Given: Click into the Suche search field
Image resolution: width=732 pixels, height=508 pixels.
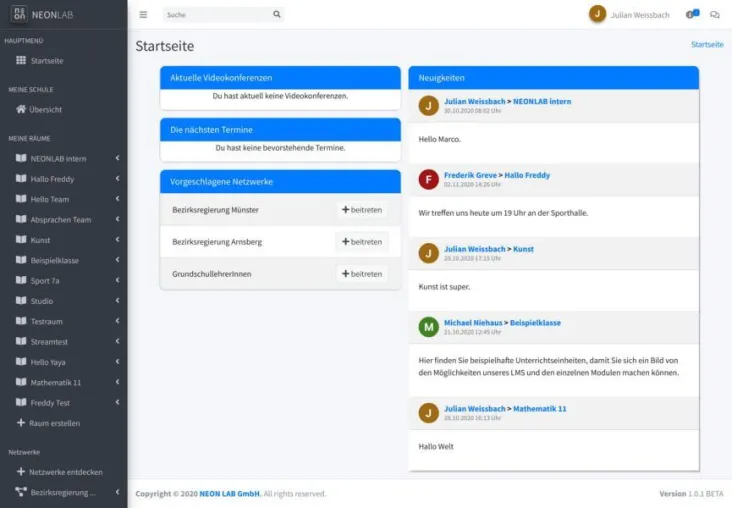Looking at the screenshot, I should pyautogui.click(x=217, y=14).
